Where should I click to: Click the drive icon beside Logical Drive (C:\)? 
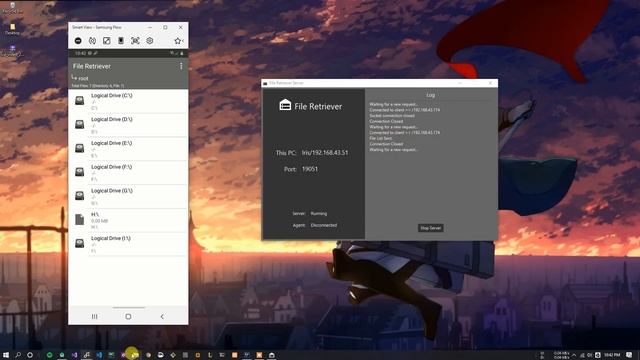point(80,100)
